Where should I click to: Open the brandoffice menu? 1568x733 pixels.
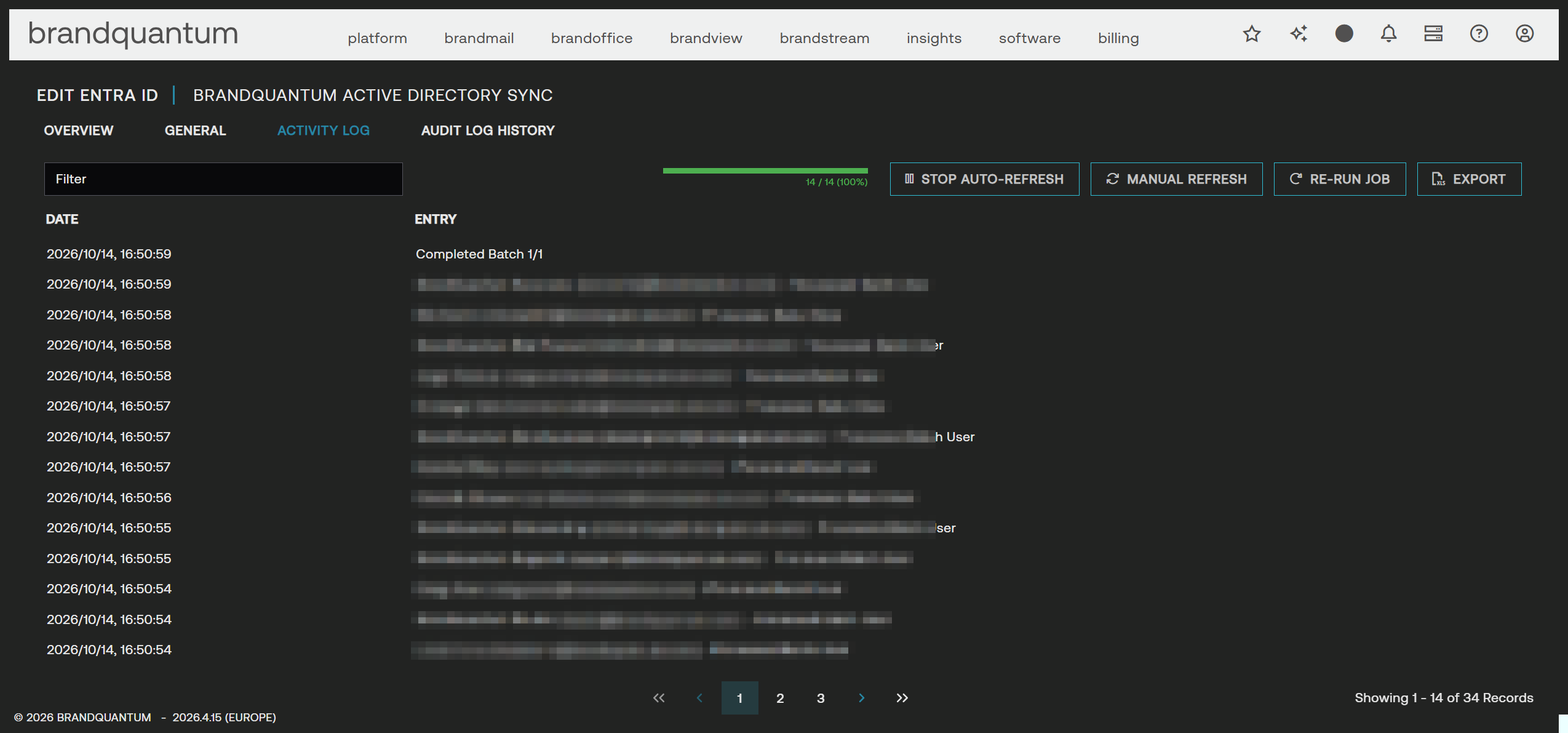(x=592, y=38)
